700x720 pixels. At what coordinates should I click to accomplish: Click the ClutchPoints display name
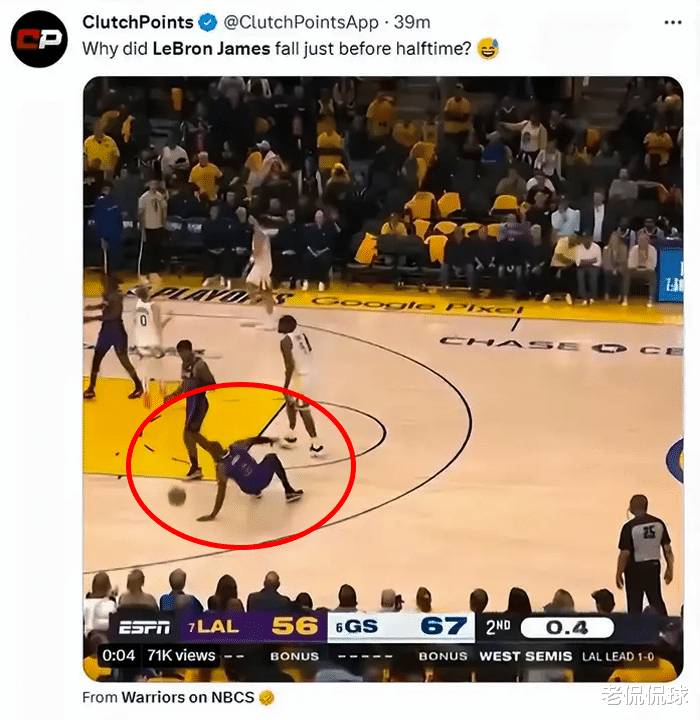(x=138, y=22)
